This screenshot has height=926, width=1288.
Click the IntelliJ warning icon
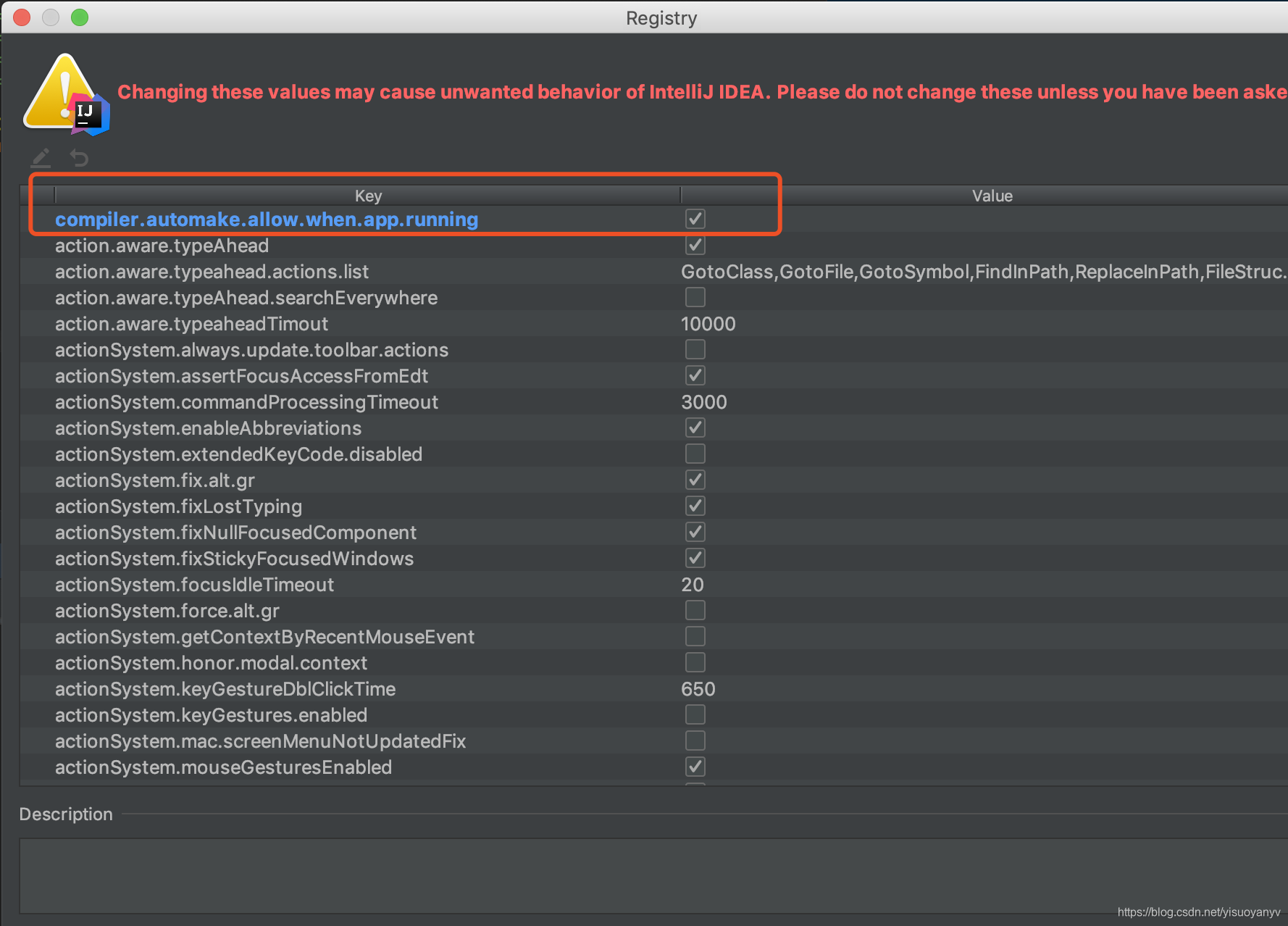coord(67,95)
